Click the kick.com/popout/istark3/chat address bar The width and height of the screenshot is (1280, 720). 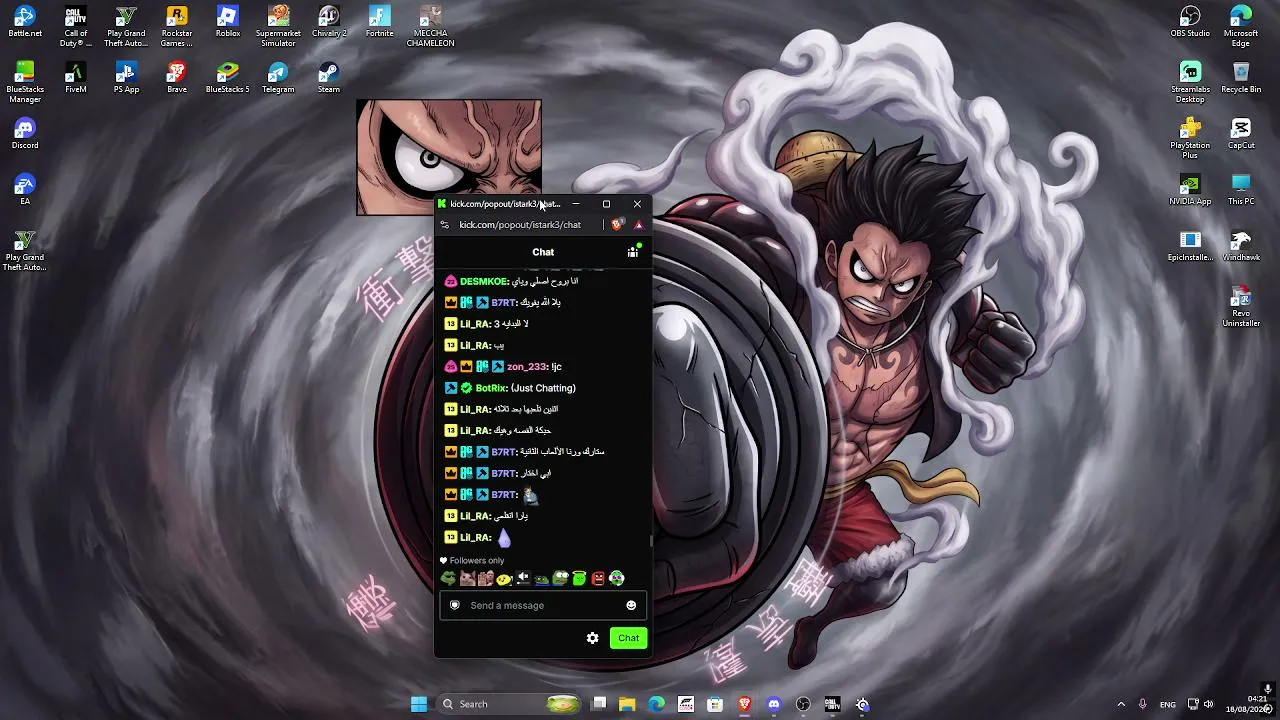tap(520, 225)
